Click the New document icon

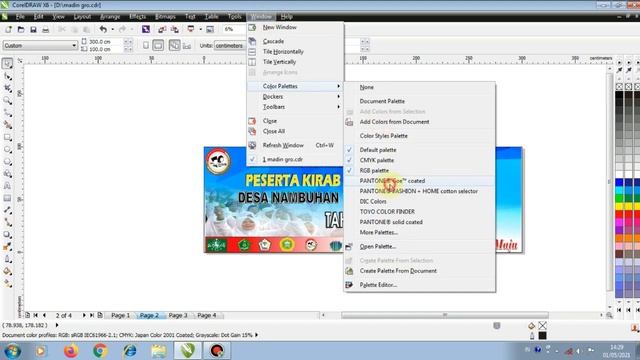[x=8, y=29]
